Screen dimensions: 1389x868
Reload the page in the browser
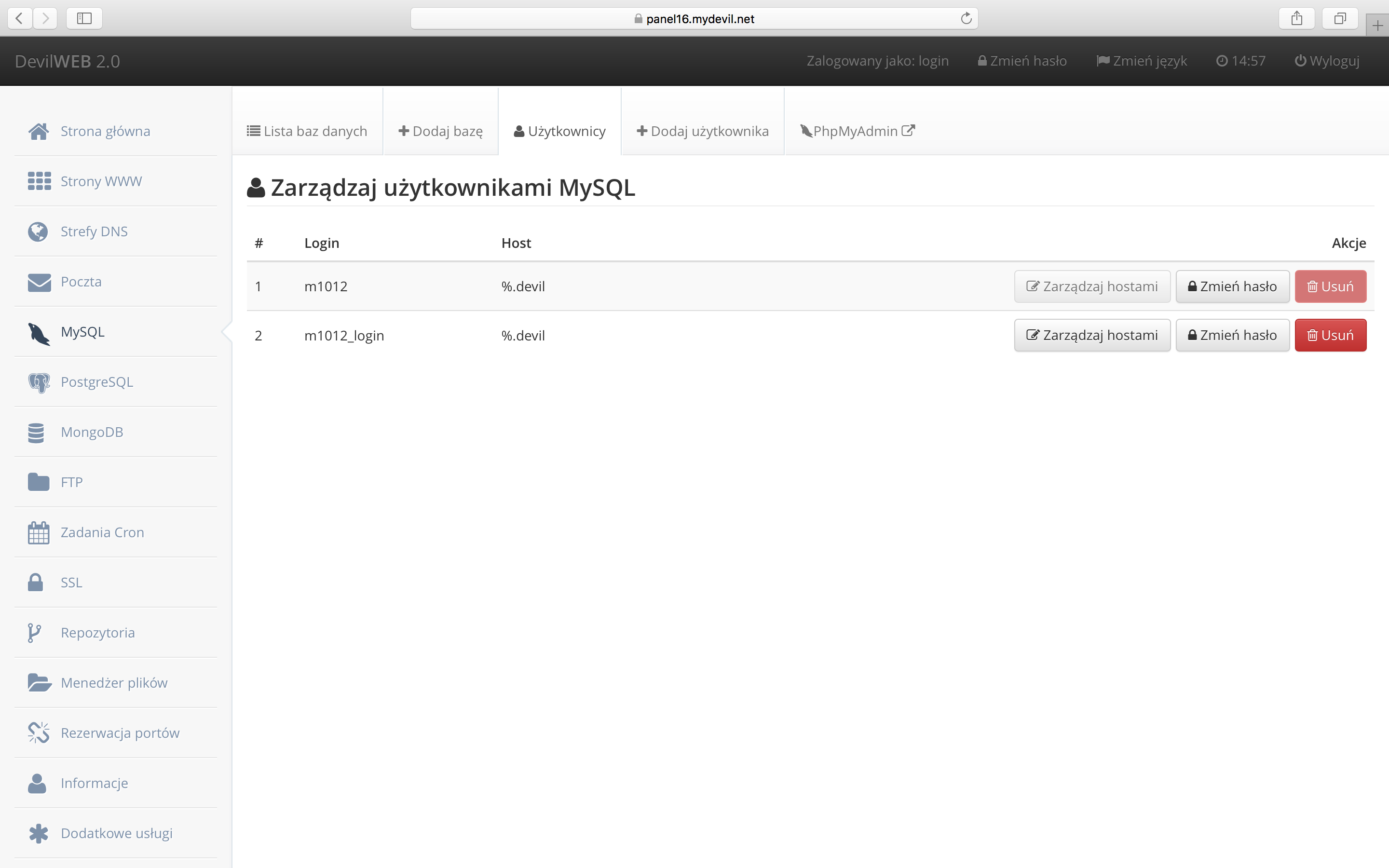[967, 18]
